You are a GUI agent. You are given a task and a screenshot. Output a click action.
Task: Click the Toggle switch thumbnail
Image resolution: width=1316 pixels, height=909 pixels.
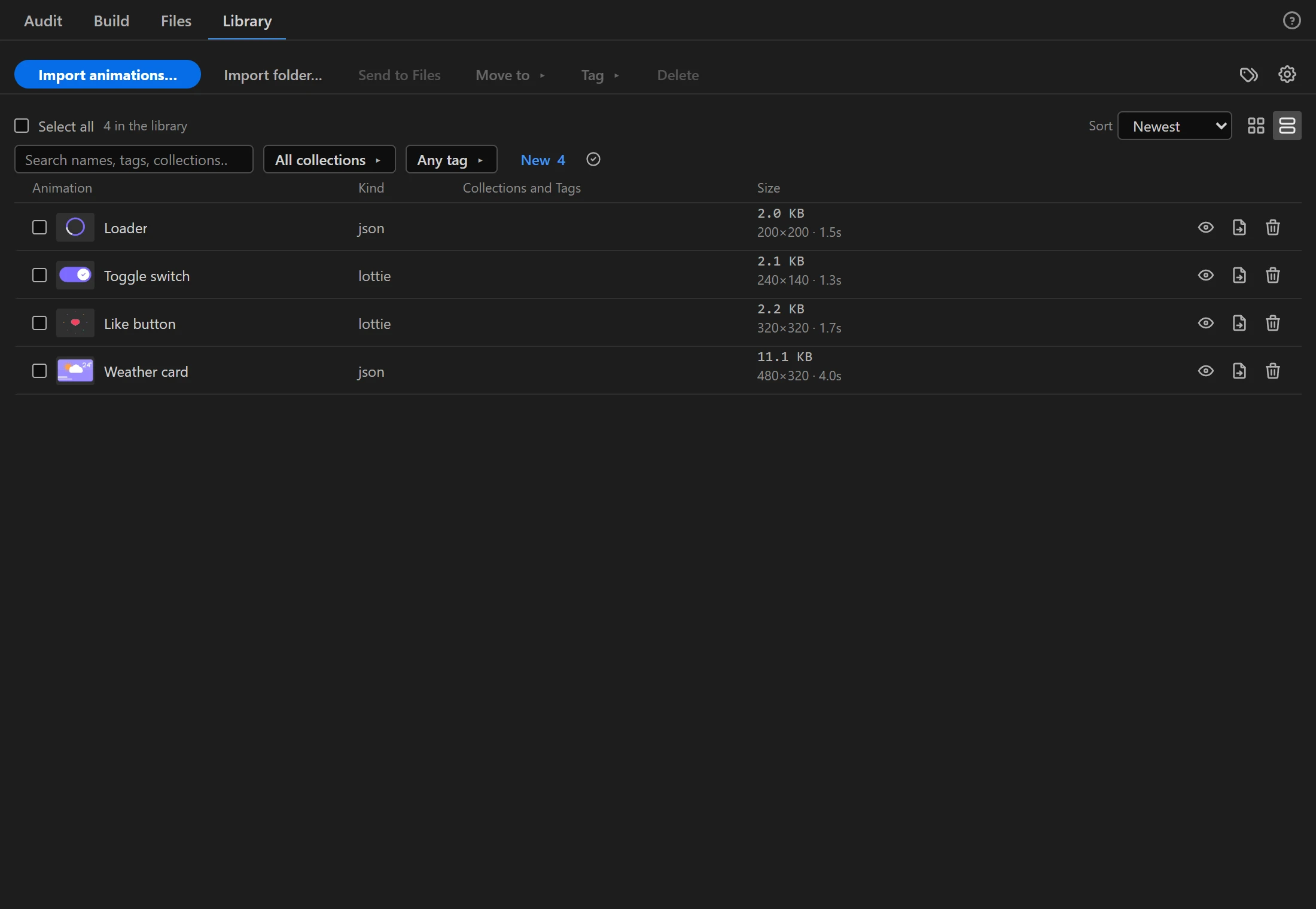[x=75, y=275]
